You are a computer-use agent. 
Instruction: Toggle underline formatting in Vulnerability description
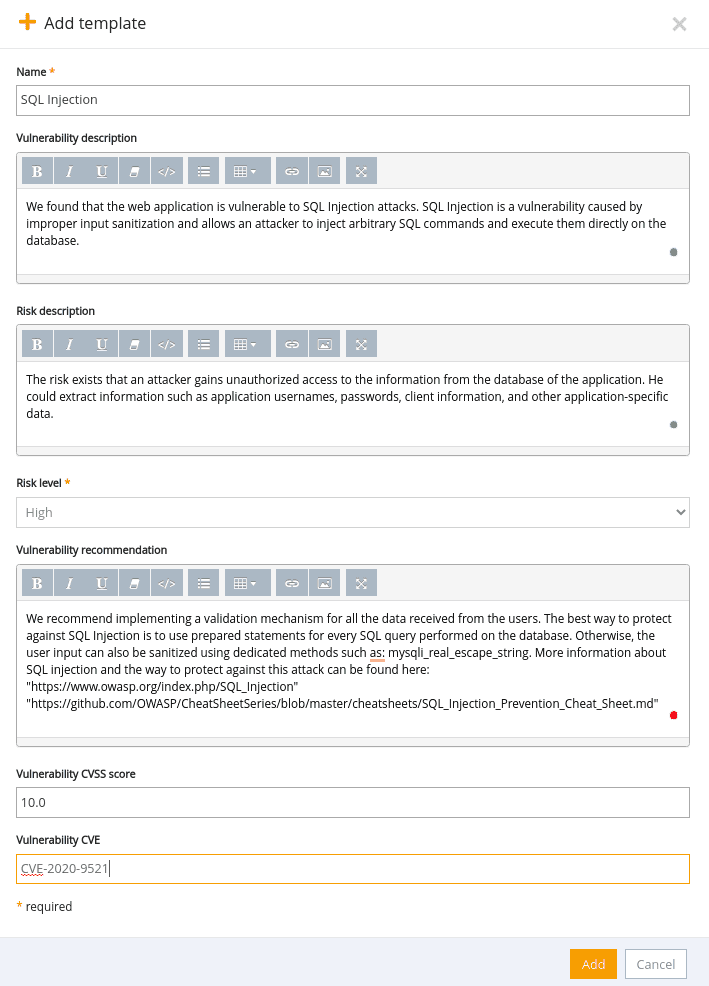point(101,170)
